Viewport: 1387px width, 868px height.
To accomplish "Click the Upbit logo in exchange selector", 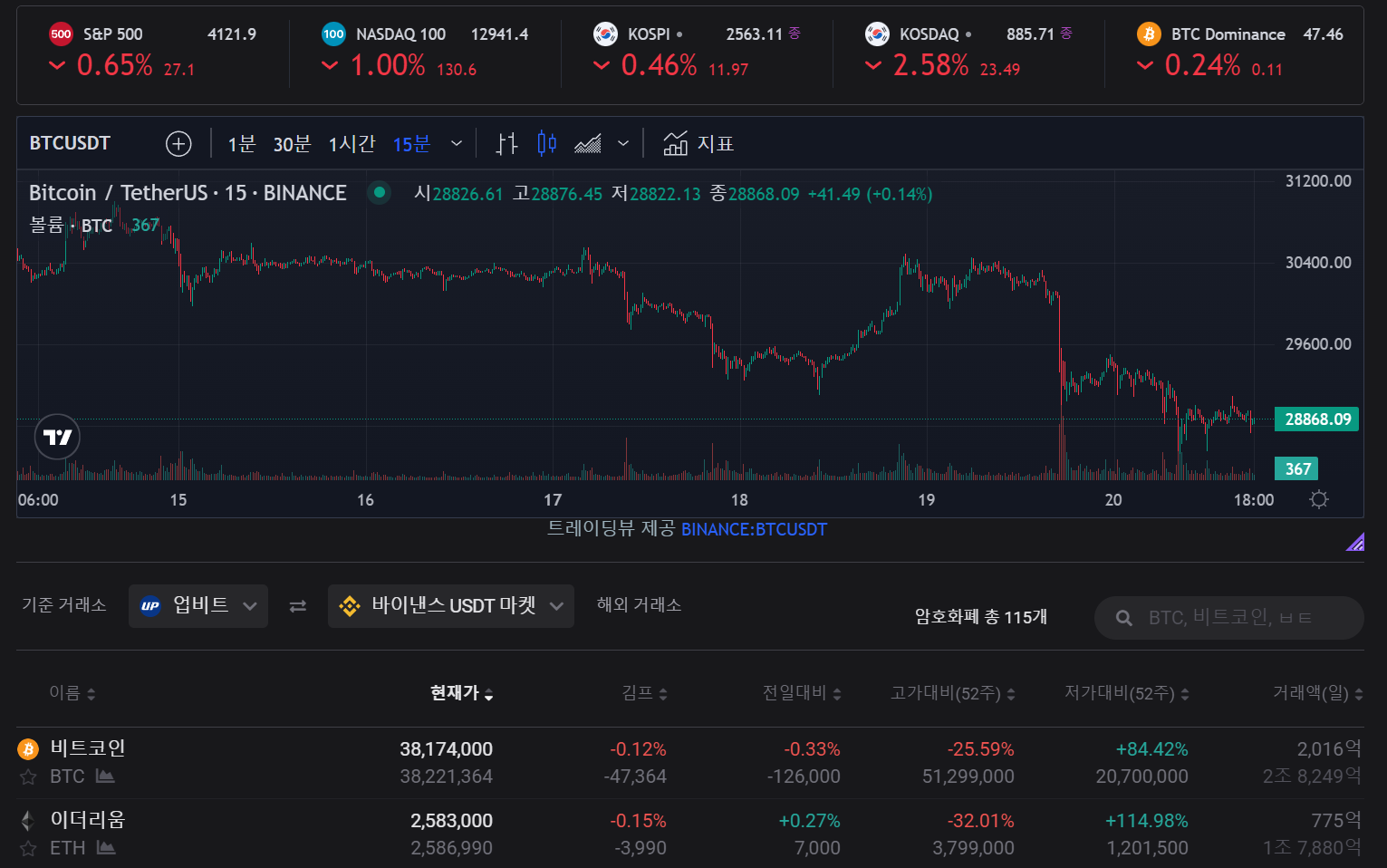I will point(150,606).
